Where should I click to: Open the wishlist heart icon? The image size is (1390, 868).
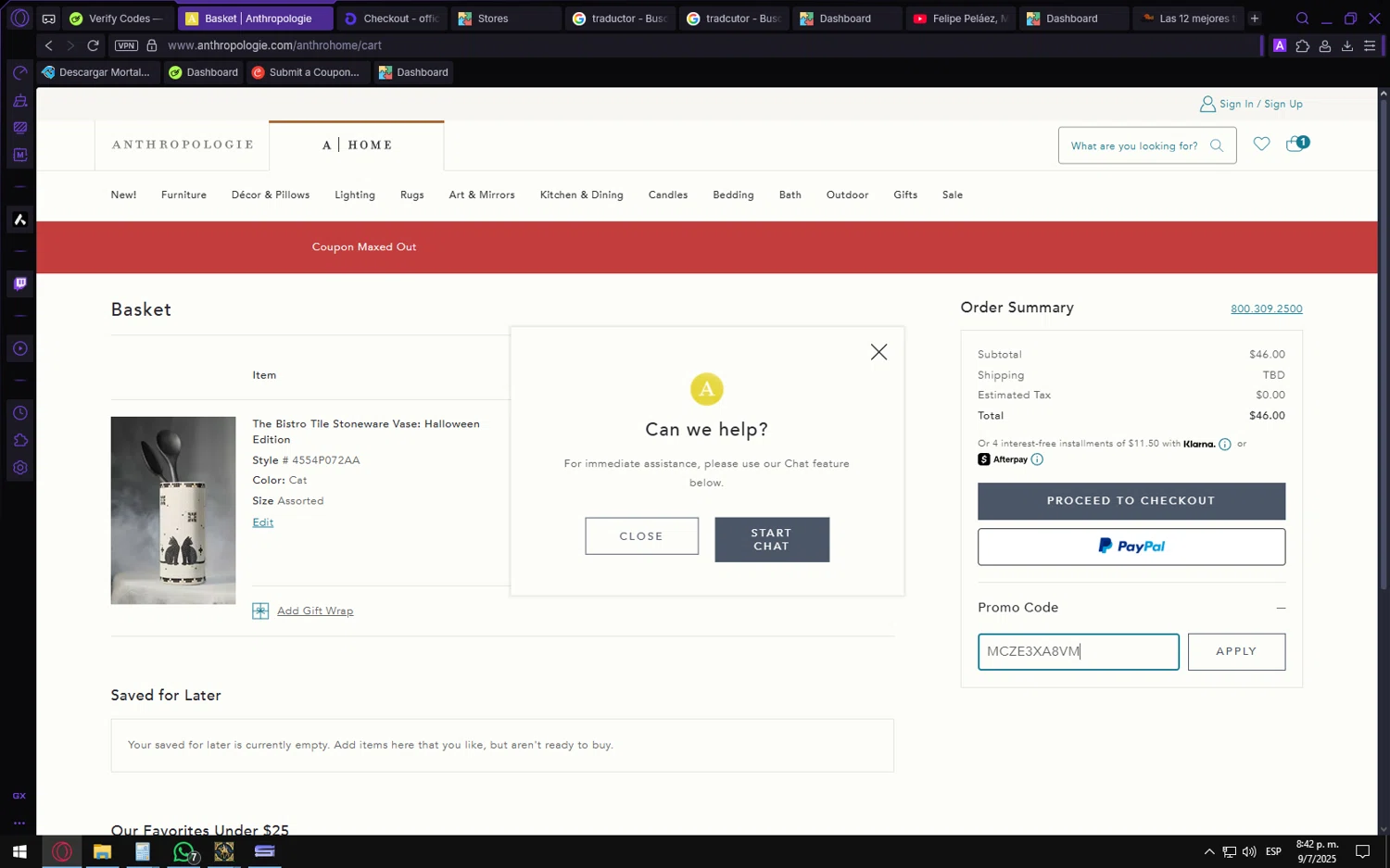pyautogui.click(x=1261, y=144)
